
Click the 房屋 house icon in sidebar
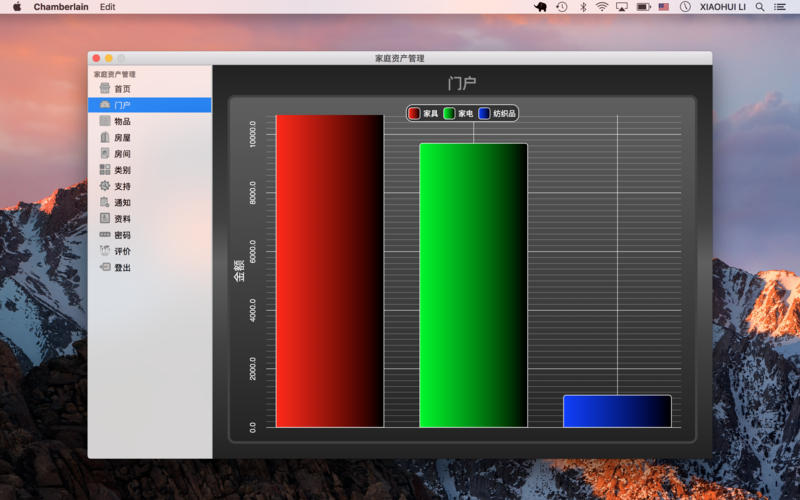105,137
